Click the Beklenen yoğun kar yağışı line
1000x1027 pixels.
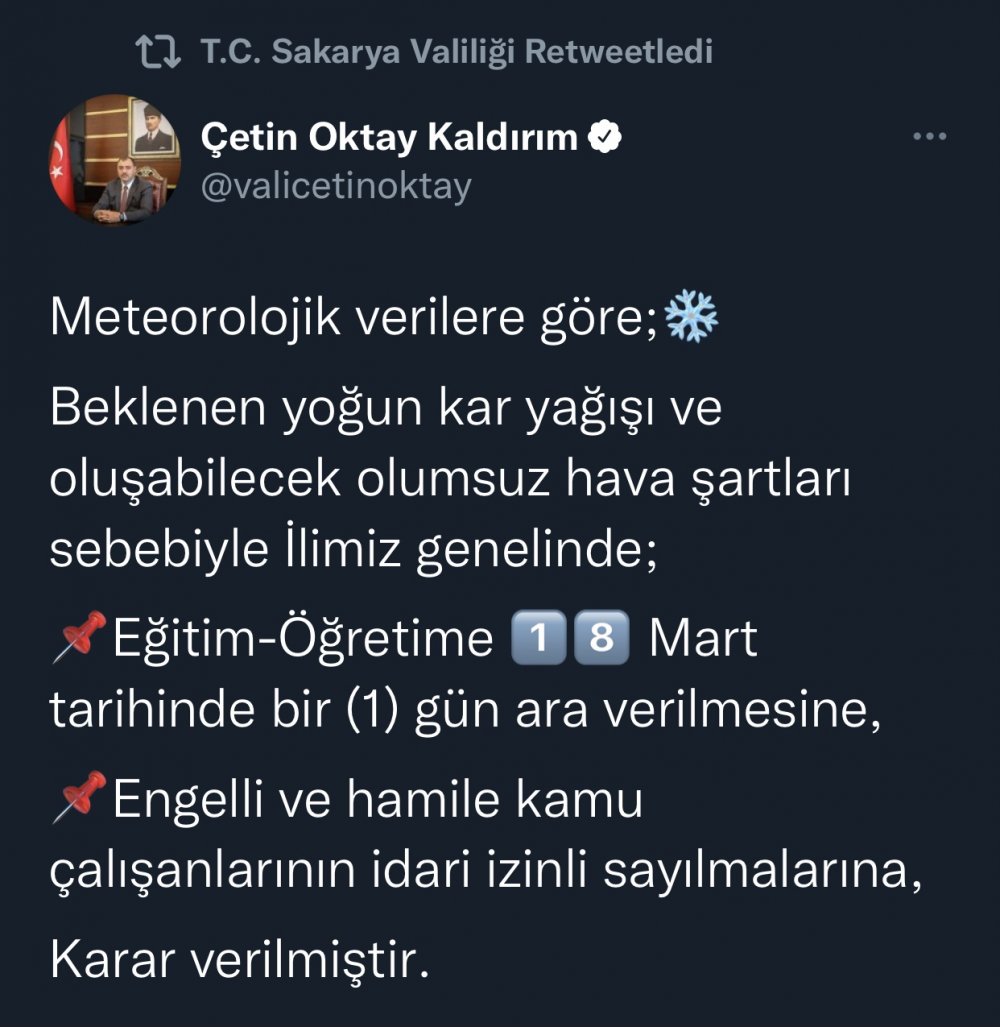point(385,412)
